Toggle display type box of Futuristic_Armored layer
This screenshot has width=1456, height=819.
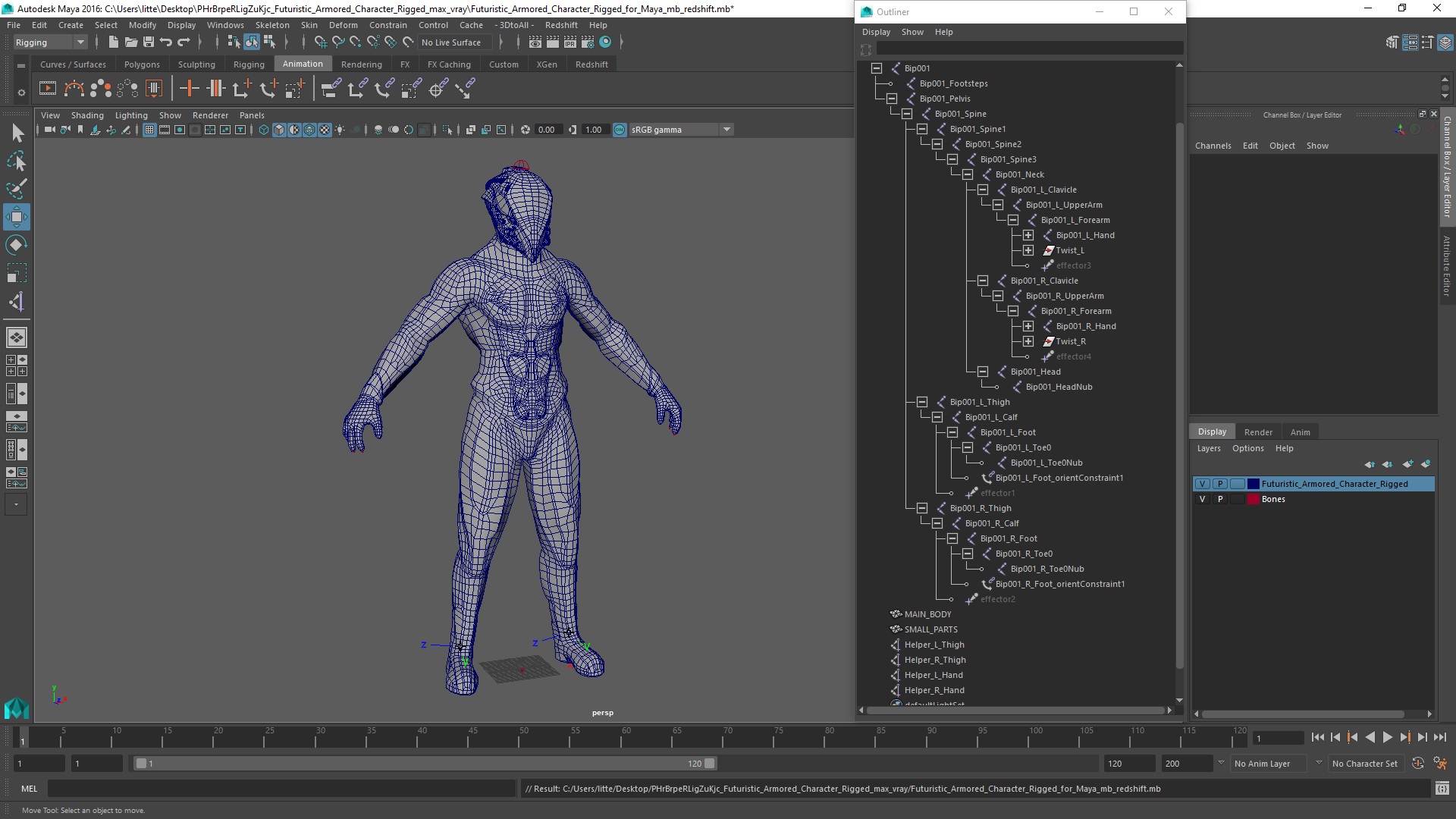point(1237,484)
